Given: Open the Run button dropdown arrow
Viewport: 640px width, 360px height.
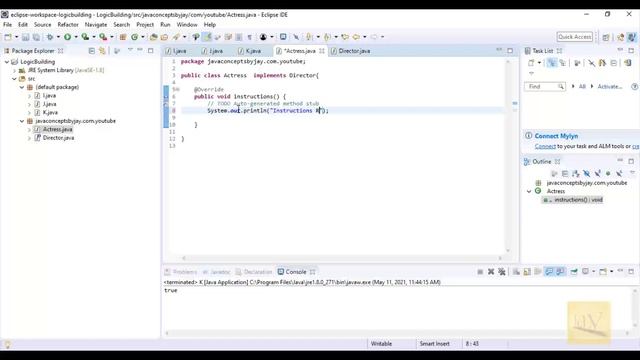Looking at the screenshot, I should [76, 37].
